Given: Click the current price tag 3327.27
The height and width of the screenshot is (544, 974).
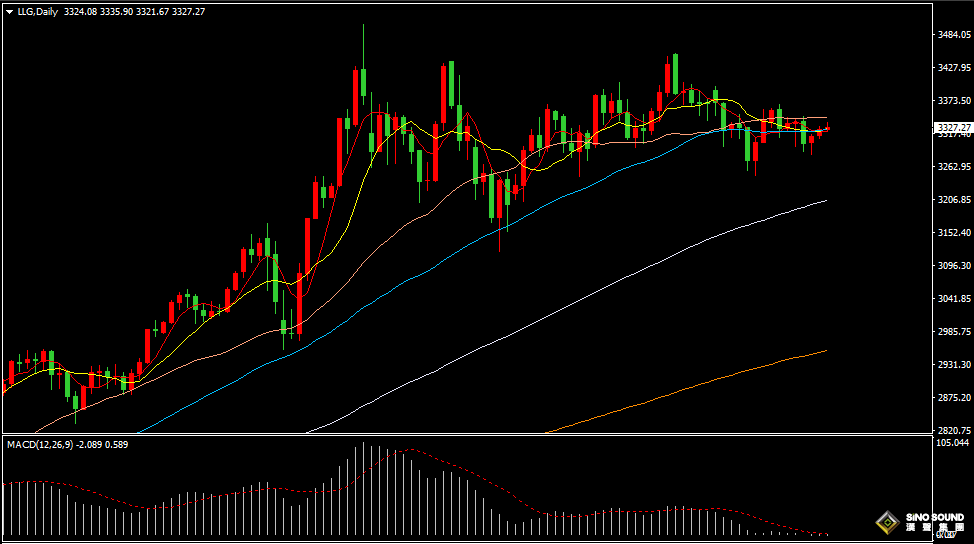Looking at the screenshot, I should (953, 128).
